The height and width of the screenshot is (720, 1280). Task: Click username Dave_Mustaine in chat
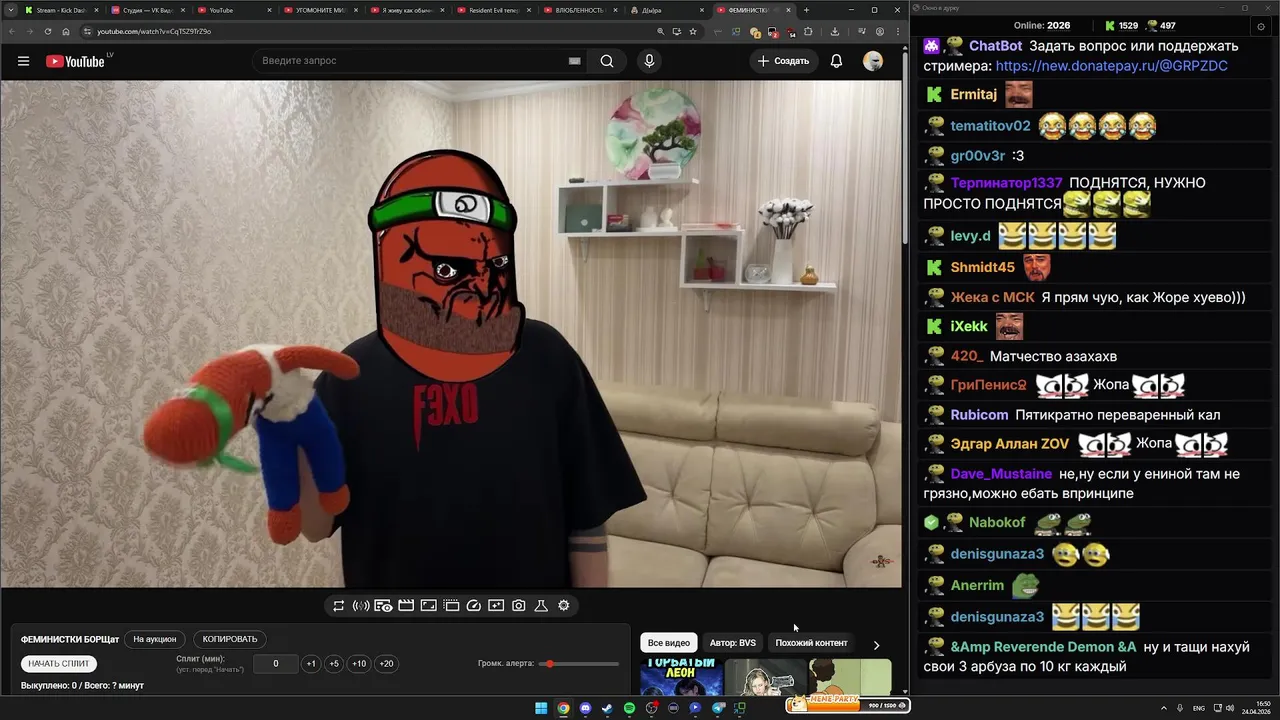click(x=1001, y=474)
